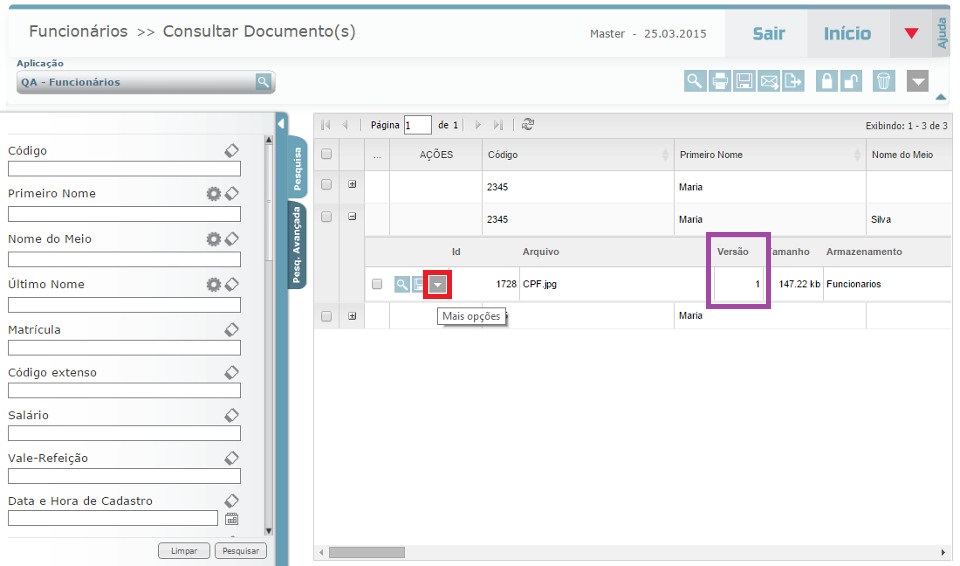Tick the select-all checkbox in grid header
The width and height of the screenshot is (960, 566).
(x=326, y=155)
